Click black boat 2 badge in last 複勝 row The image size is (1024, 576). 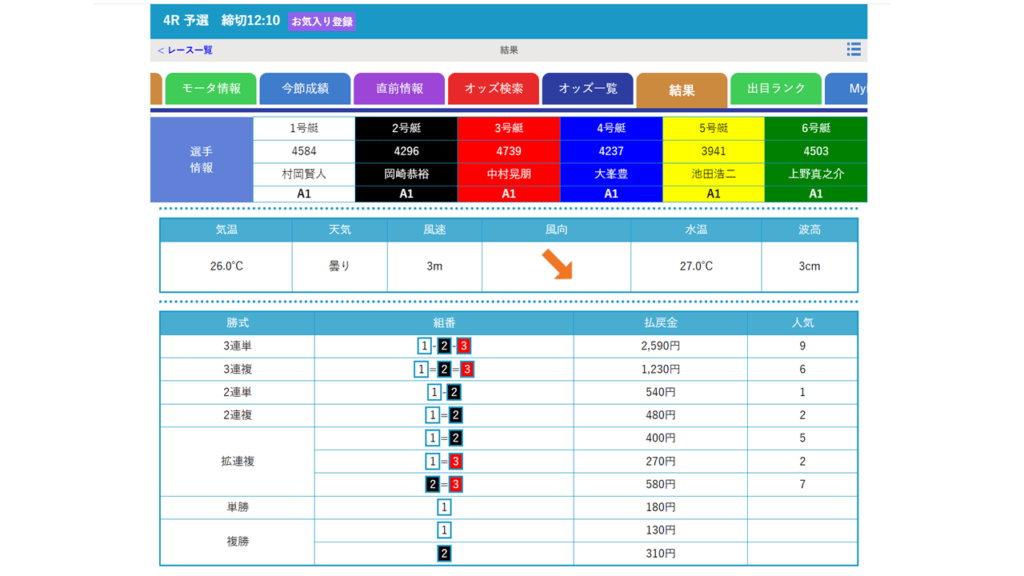[x=444, y=554]
